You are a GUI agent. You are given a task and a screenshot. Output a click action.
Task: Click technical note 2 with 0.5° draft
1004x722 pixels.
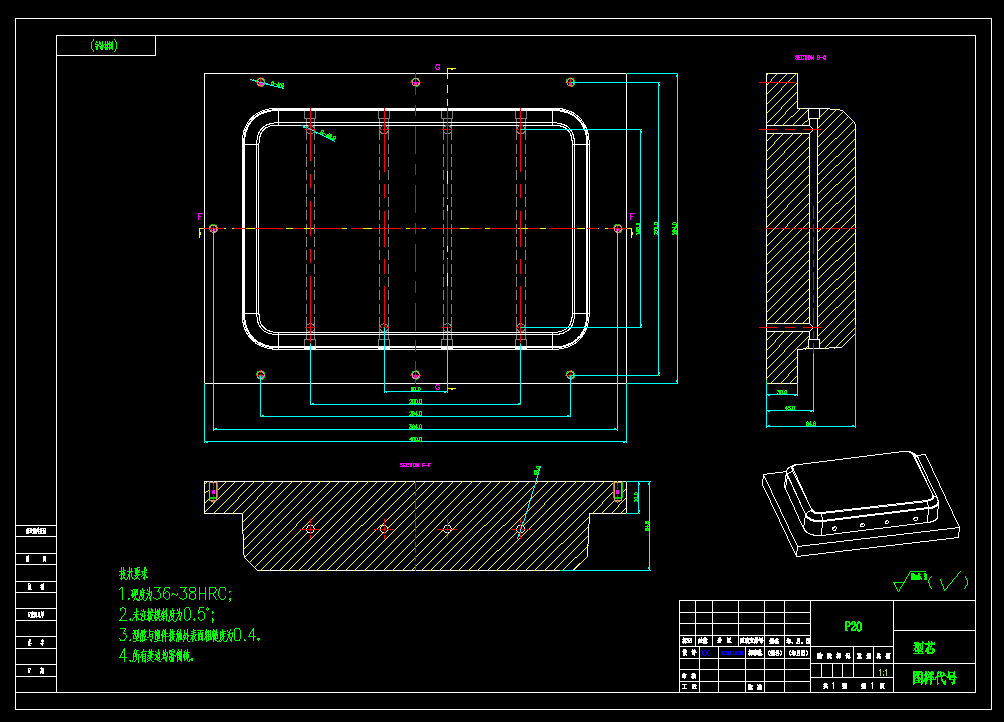166,614
